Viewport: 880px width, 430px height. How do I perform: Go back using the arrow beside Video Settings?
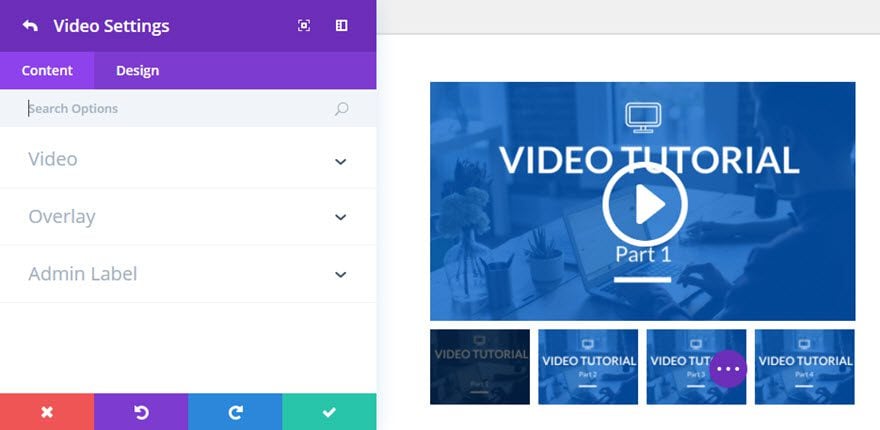[x=30, y=26]
